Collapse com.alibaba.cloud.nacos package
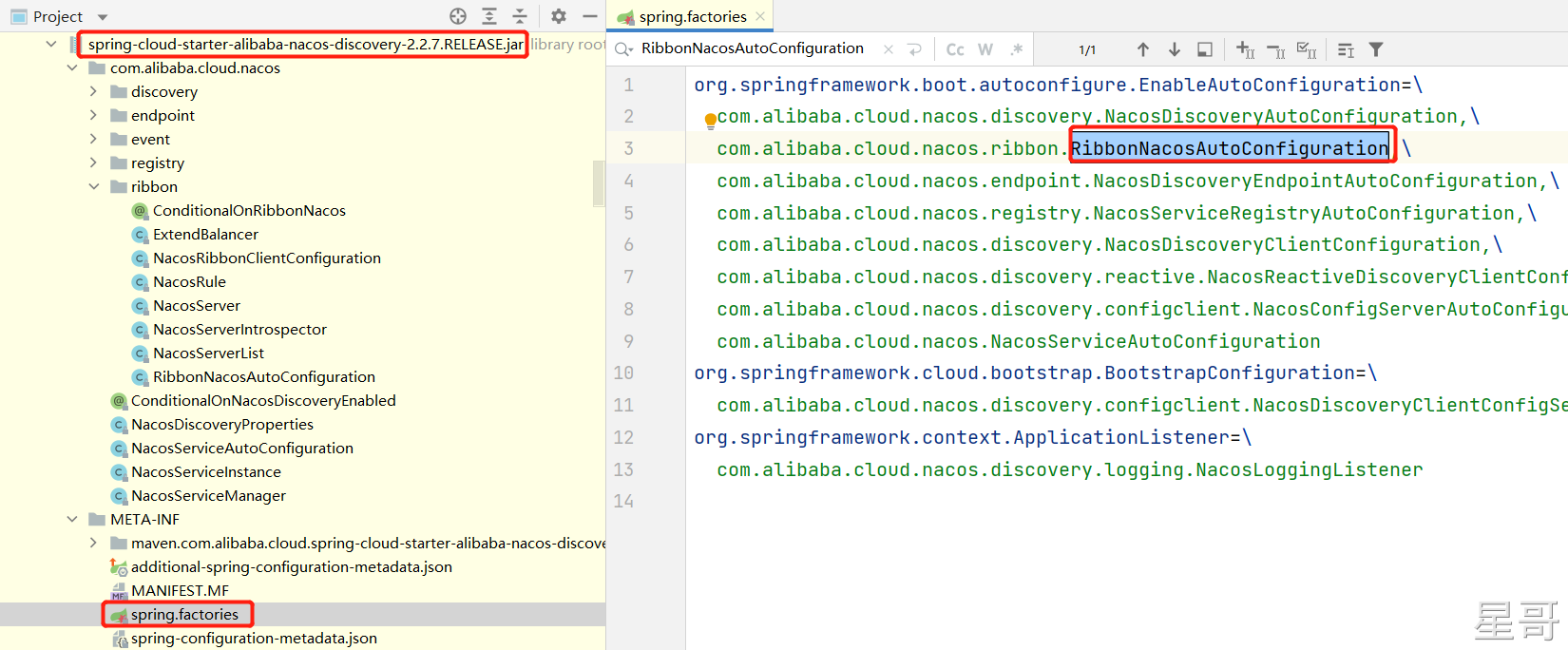The height and width of the screenshot is (650, 1568). (x=72, y=67)
